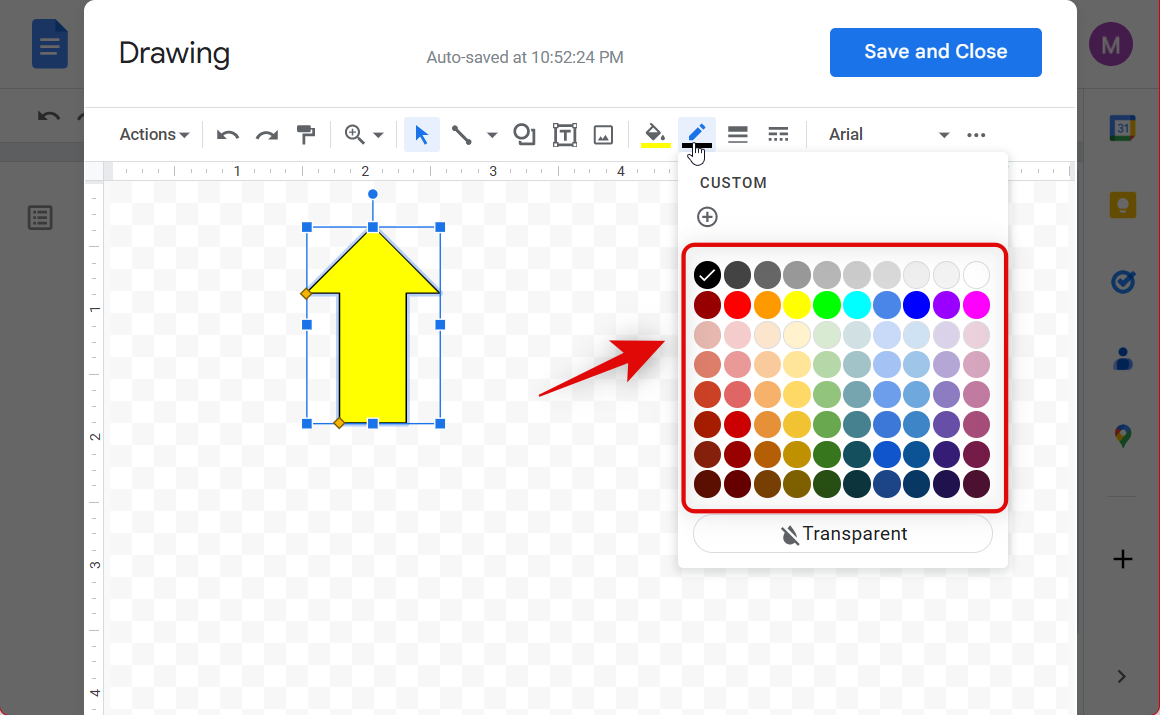The width and height of the screenshot is (1160, 715).
Task: Pick the cyan color swatch
Action: pyautogui.click(x=857, y=305)
